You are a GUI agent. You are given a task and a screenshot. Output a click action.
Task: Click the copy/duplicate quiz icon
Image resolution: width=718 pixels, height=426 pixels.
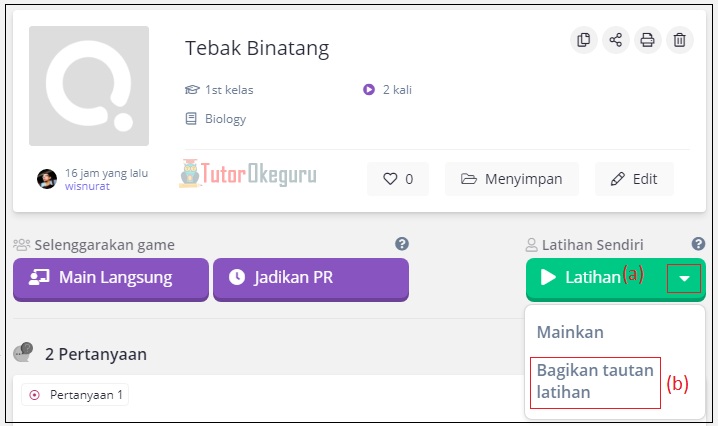[x=584, y=40]
